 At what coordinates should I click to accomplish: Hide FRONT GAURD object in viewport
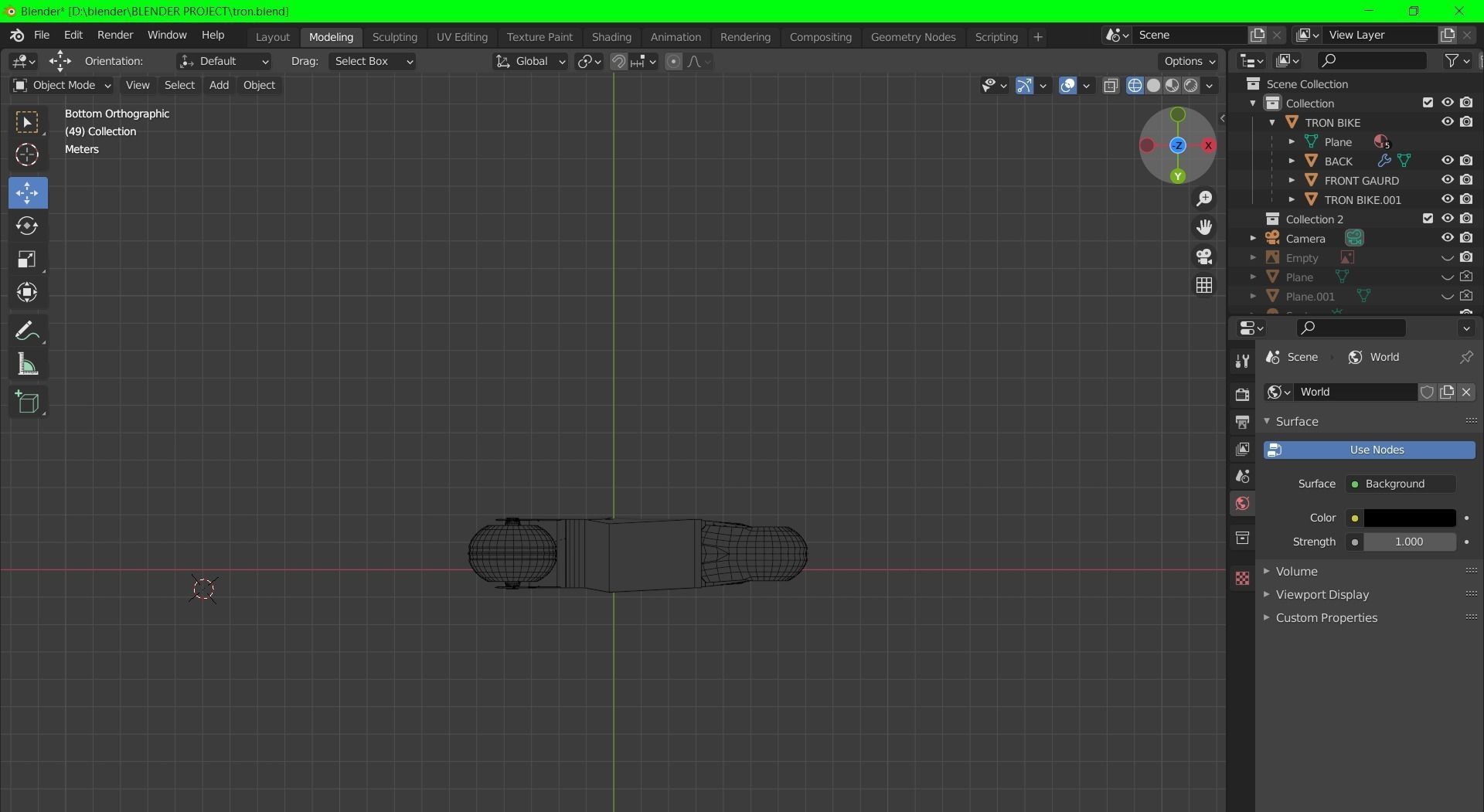(x=1448, y=180)
